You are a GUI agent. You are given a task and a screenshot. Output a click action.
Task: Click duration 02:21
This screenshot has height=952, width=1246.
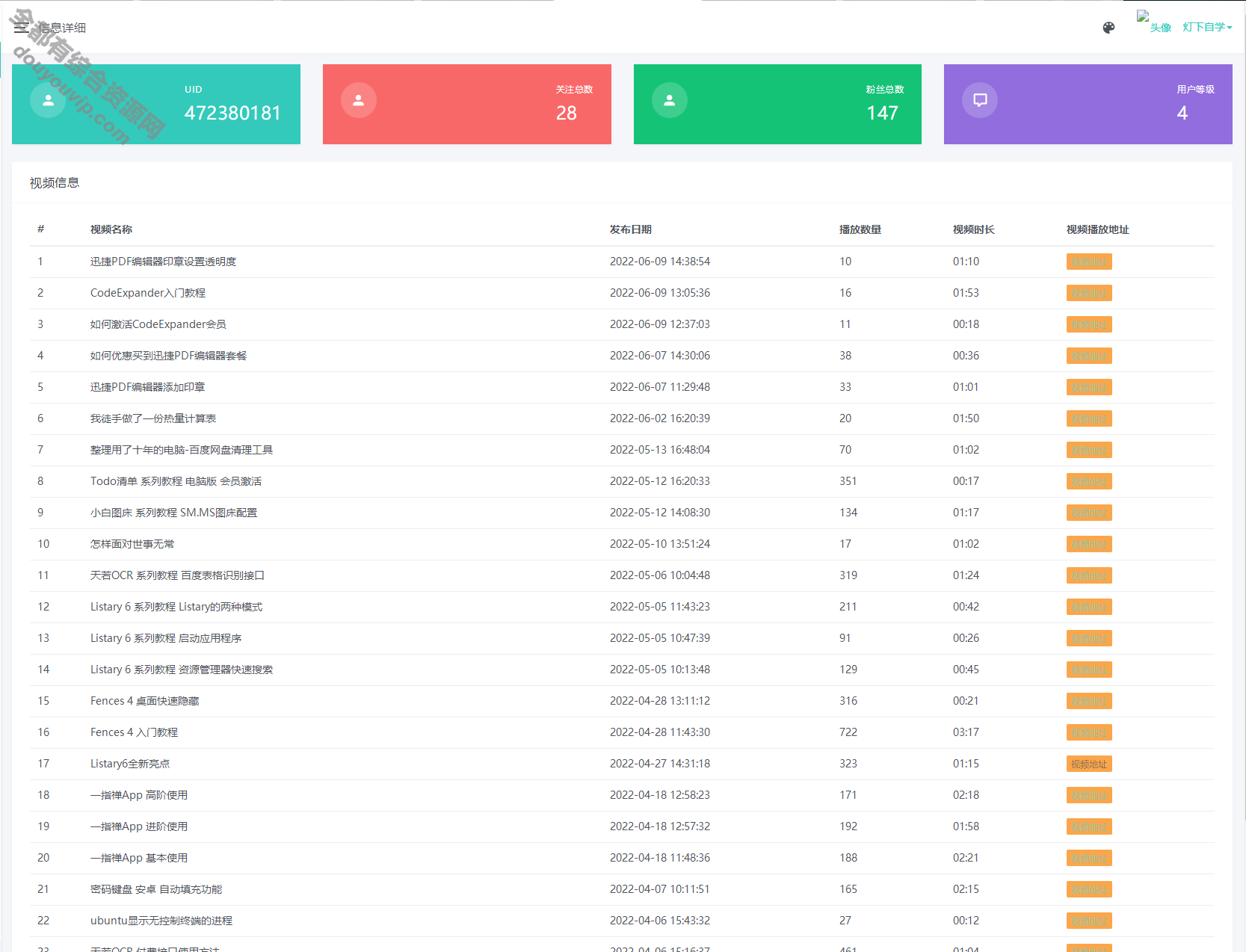[966, 858]
